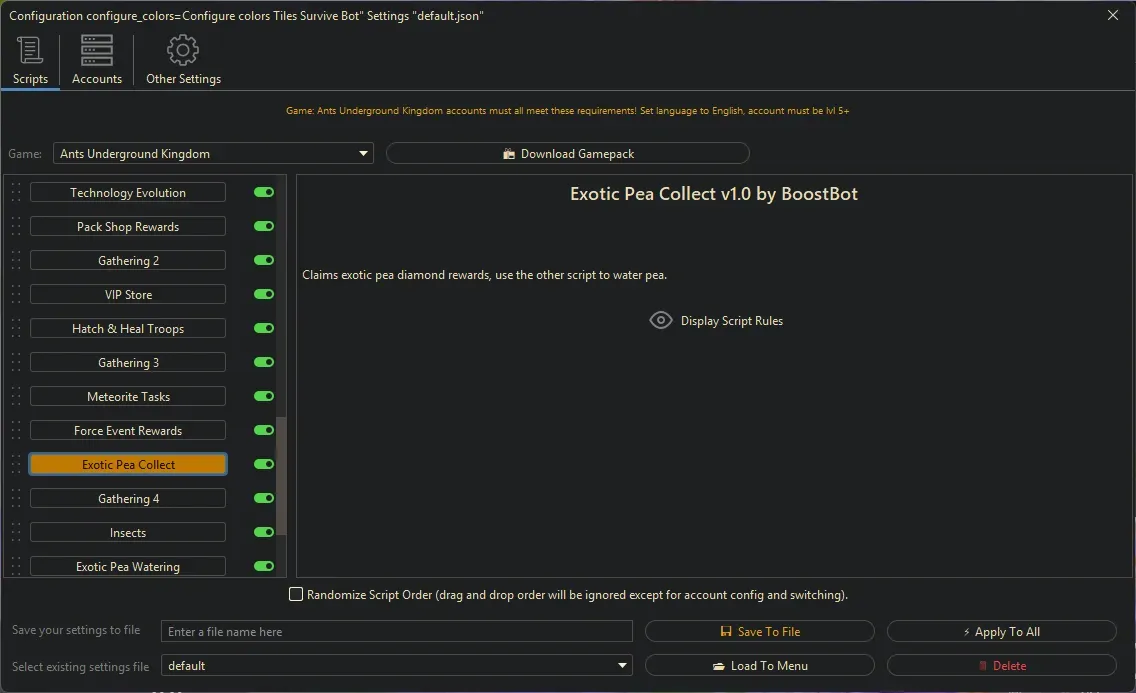This screenshot has width=1136, height=693.
Task: Select the Exotic Pea Watering script
Action: tap(128, 567)
